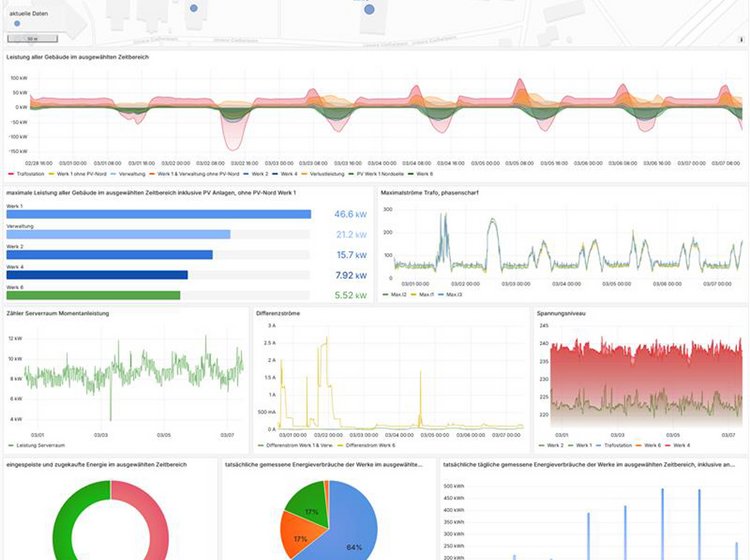Image resolution: width=750 pixels, height=560 pixels.
Task: Open panel menu 'Leistung aller Gebäude im ausgewählten Zeitbereich'
Action: tap(77, 57)
